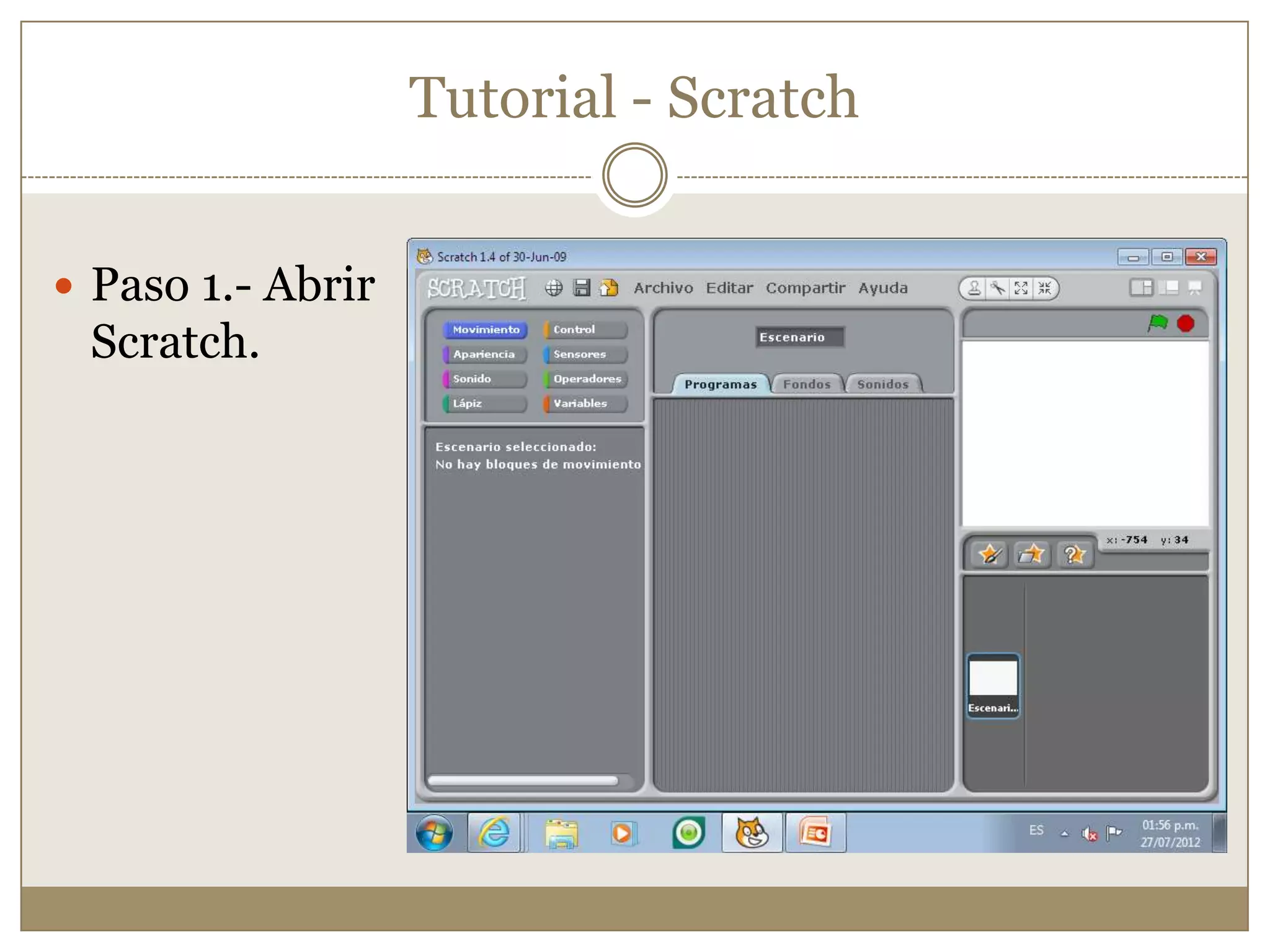This screenshot has height=952, width=1270.
Task: Click the green flag to start scripts
Action: coord(1157,324)
